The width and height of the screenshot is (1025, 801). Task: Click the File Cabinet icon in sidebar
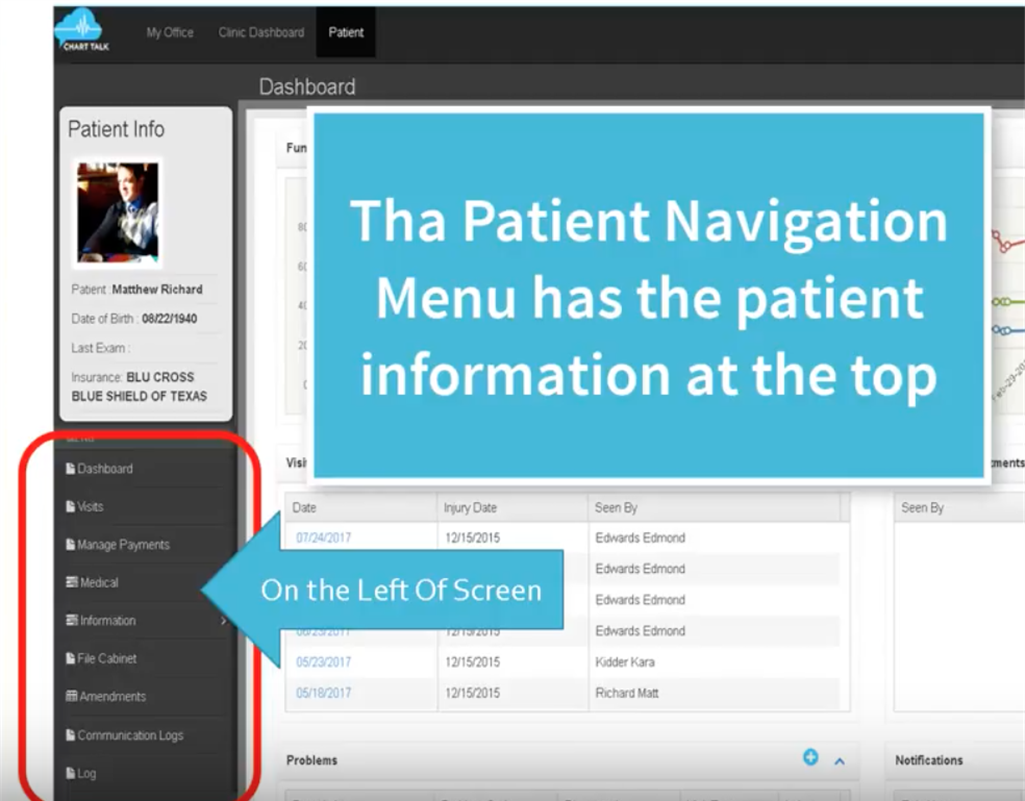click(x=70, y=658)
